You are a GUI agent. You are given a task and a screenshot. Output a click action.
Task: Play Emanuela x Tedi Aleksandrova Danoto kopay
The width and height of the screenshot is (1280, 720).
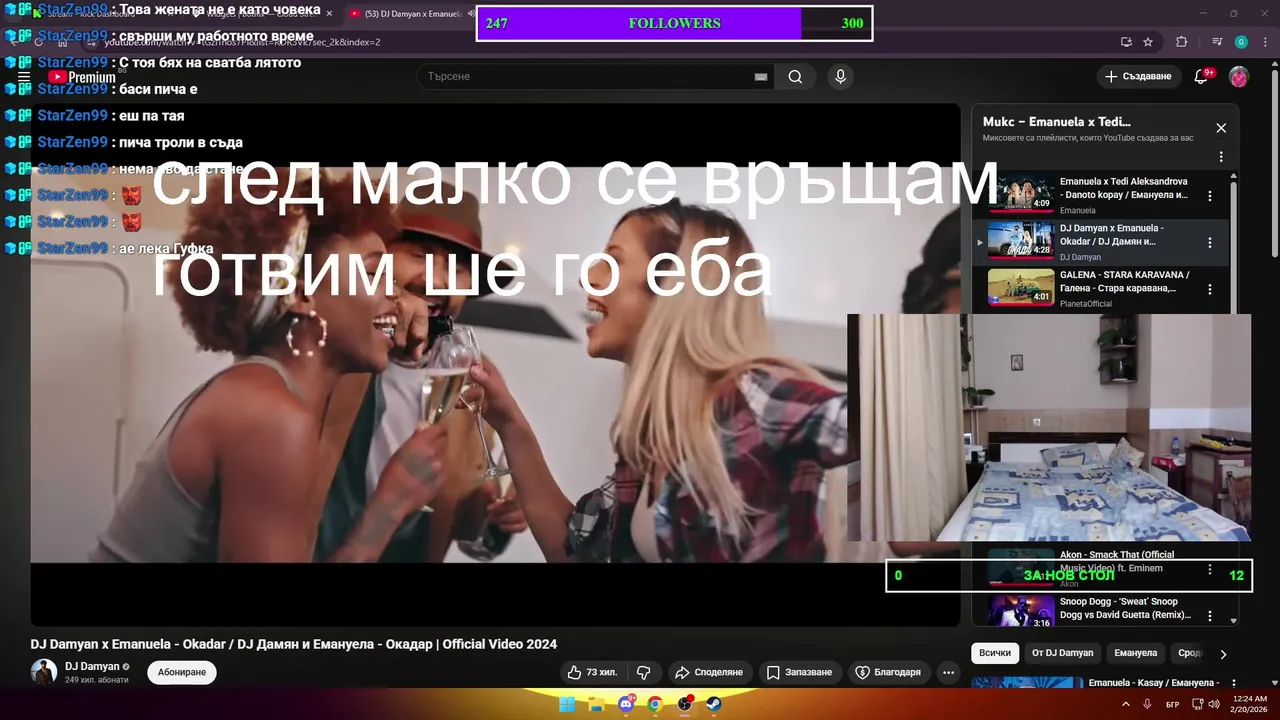click(x=1100, y=196)
